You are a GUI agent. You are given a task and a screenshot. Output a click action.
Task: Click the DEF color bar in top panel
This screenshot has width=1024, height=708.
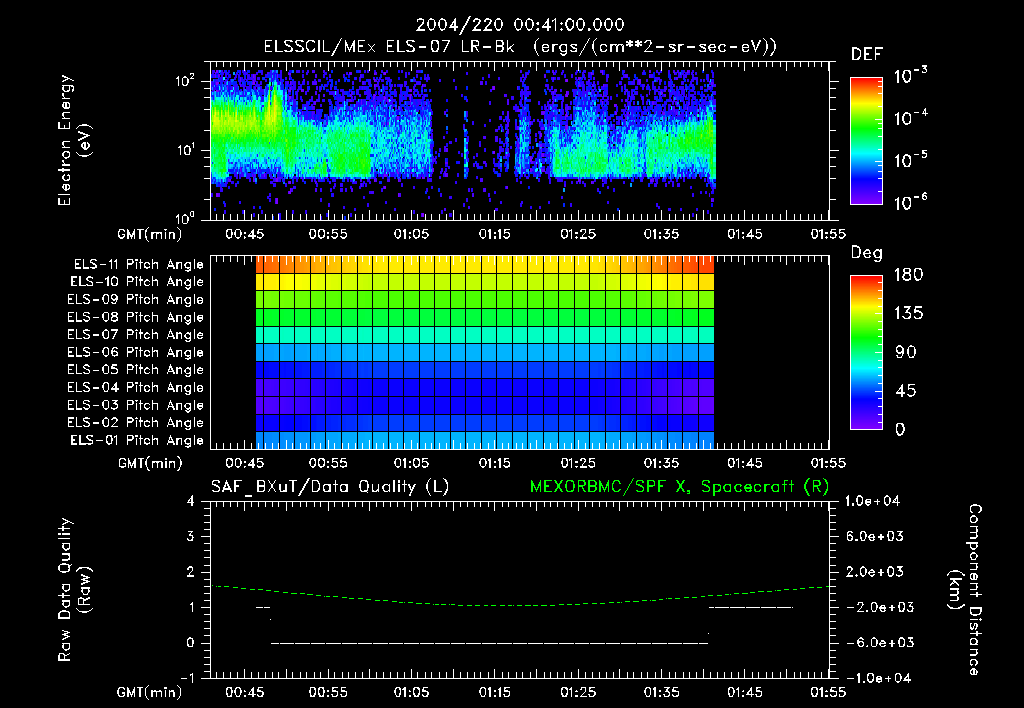pyautogui.click(x=866, y=141)
